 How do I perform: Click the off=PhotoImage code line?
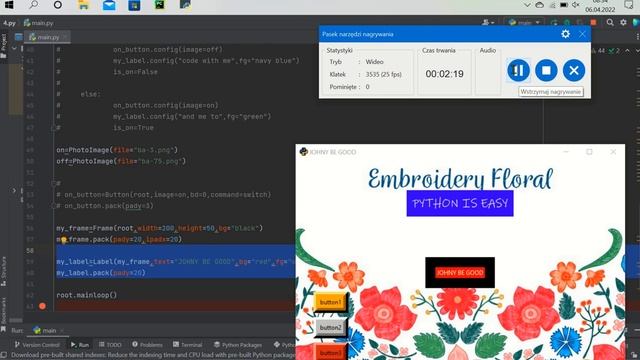(121, 161)
